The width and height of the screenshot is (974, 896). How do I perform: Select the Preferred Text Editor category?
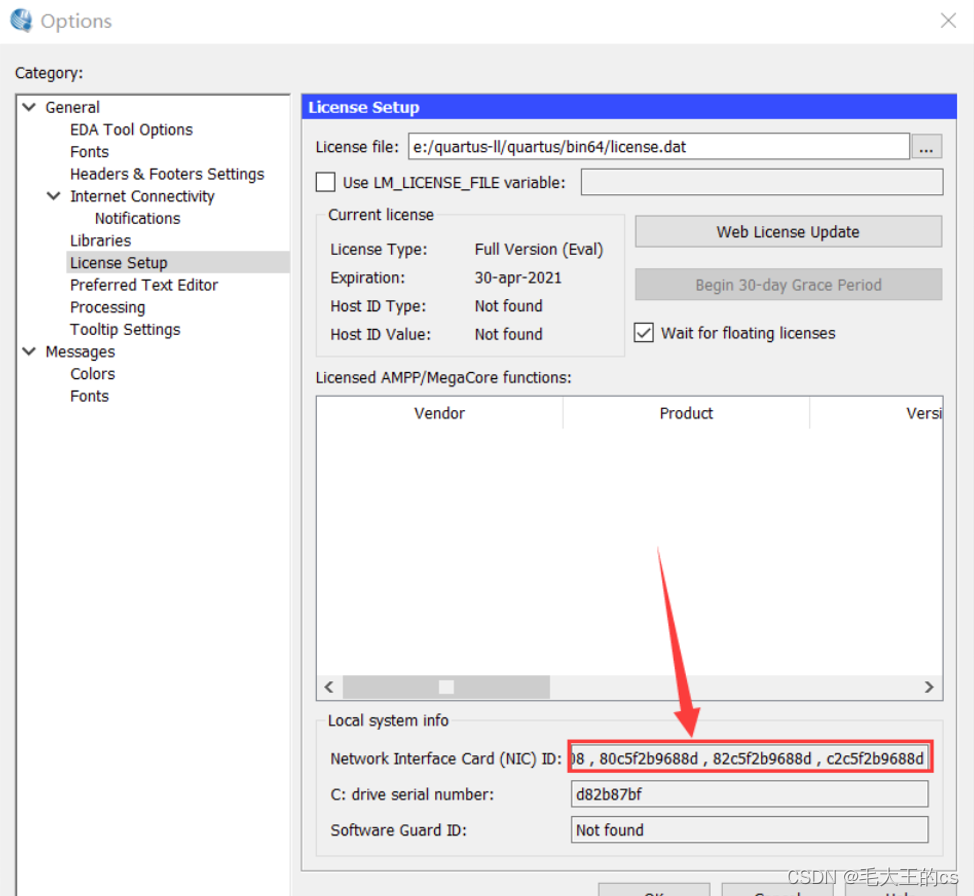pyautogui.click(x=143, y=284)
